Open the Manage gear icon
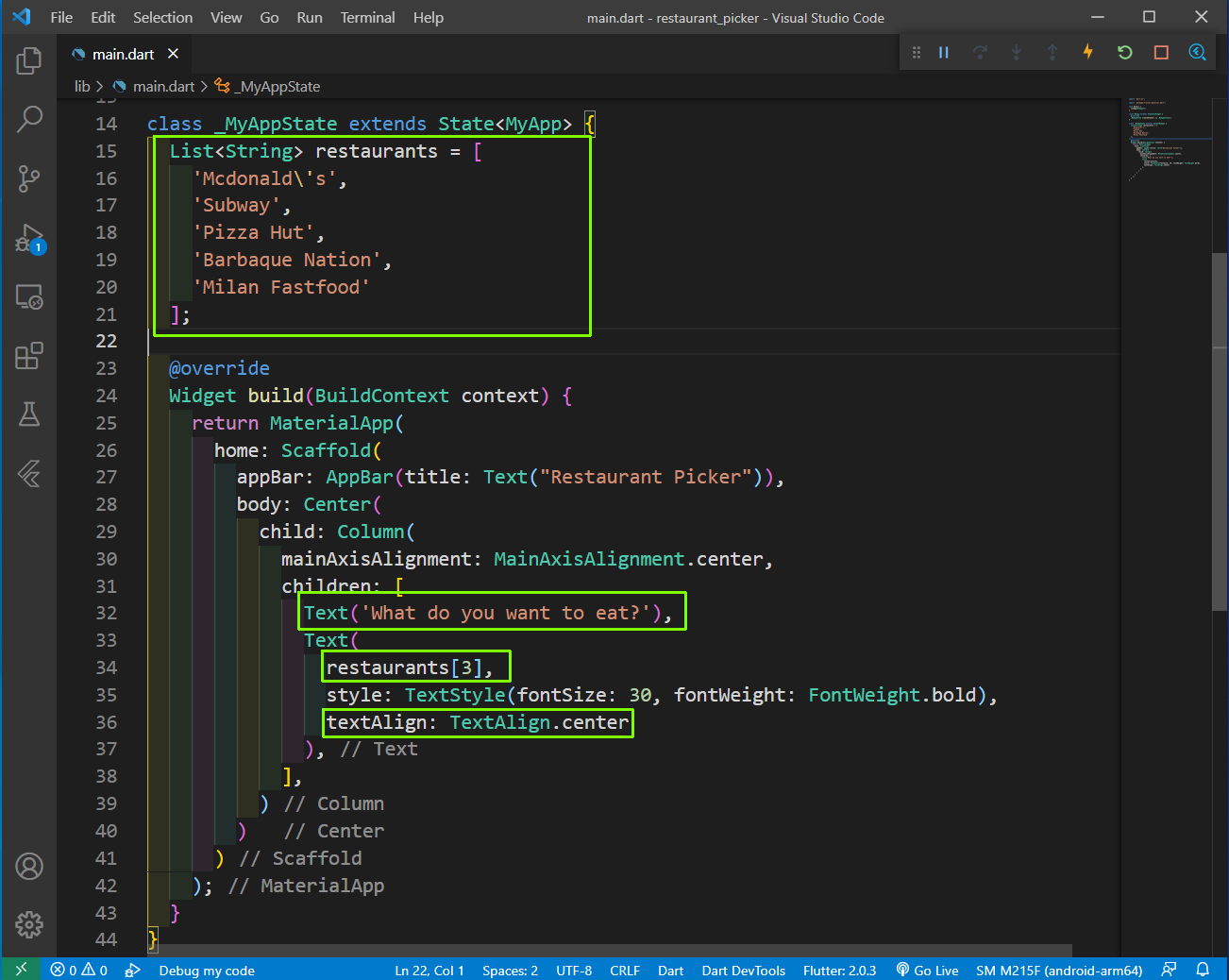Screen dimensions: 1229x980 [x=29, y=924]
